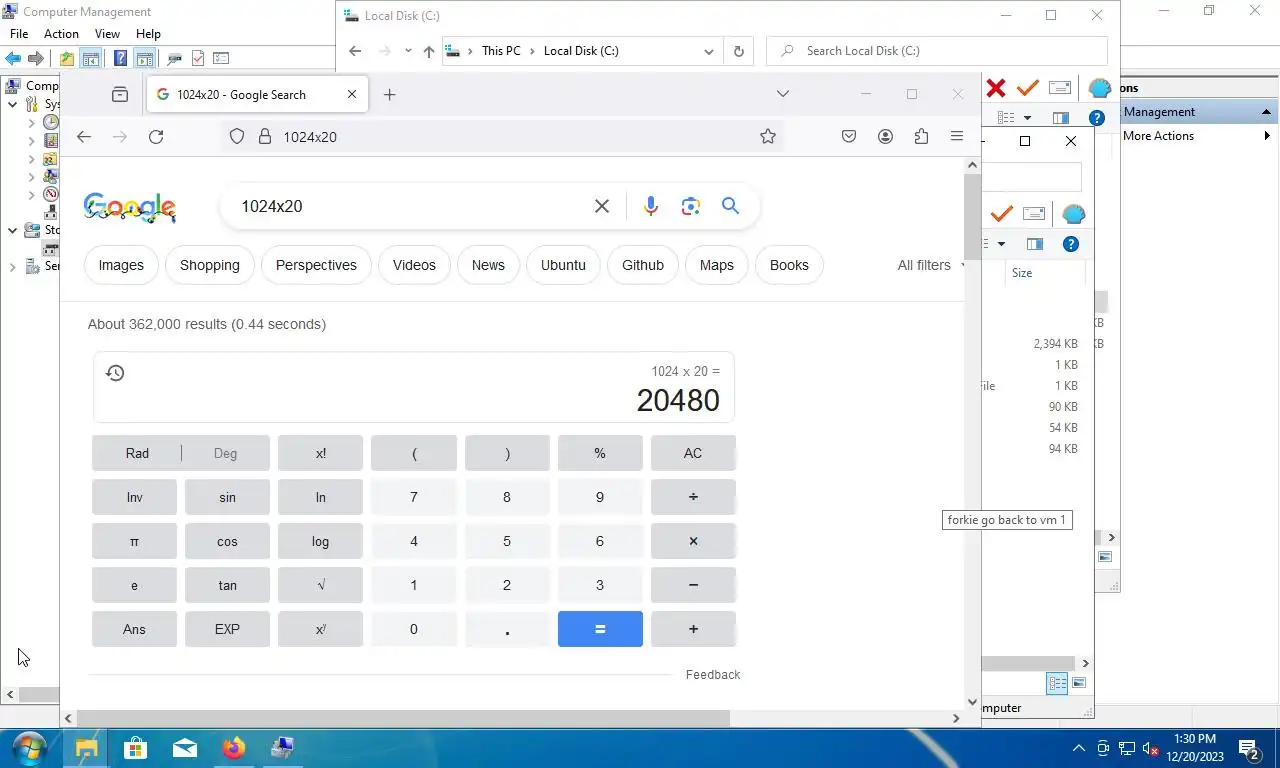Open the notification center icon in system tray

tap(1248, 748)
